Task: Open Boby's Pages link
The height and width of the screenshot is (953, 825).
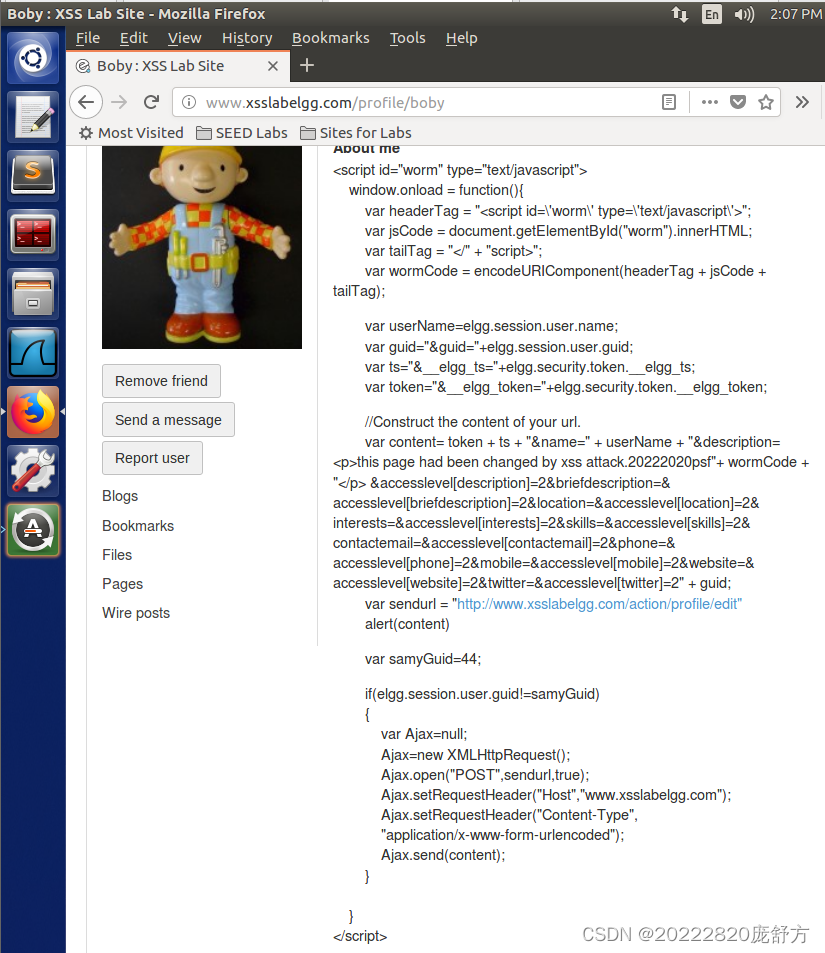Action: click(x=122, y=584)
